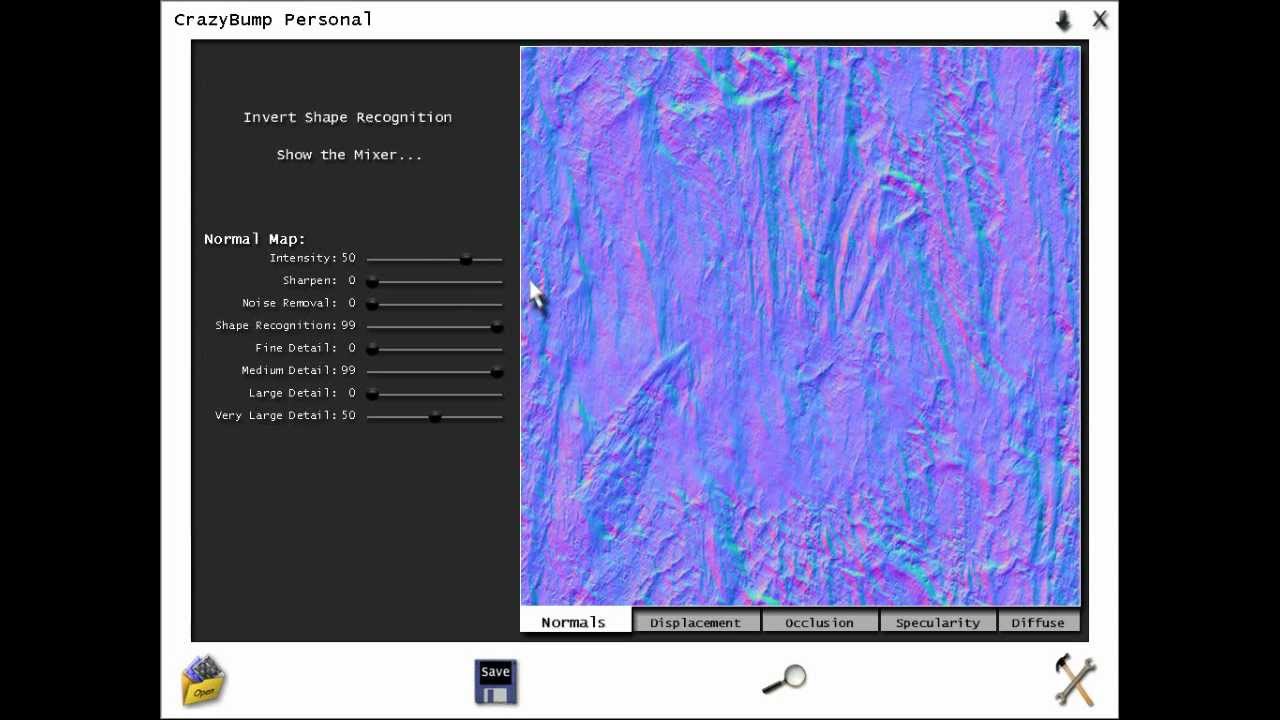Click Invert Shape Recognition
1280x720 pixels.
pyautogui.click(x=347, y=117)
